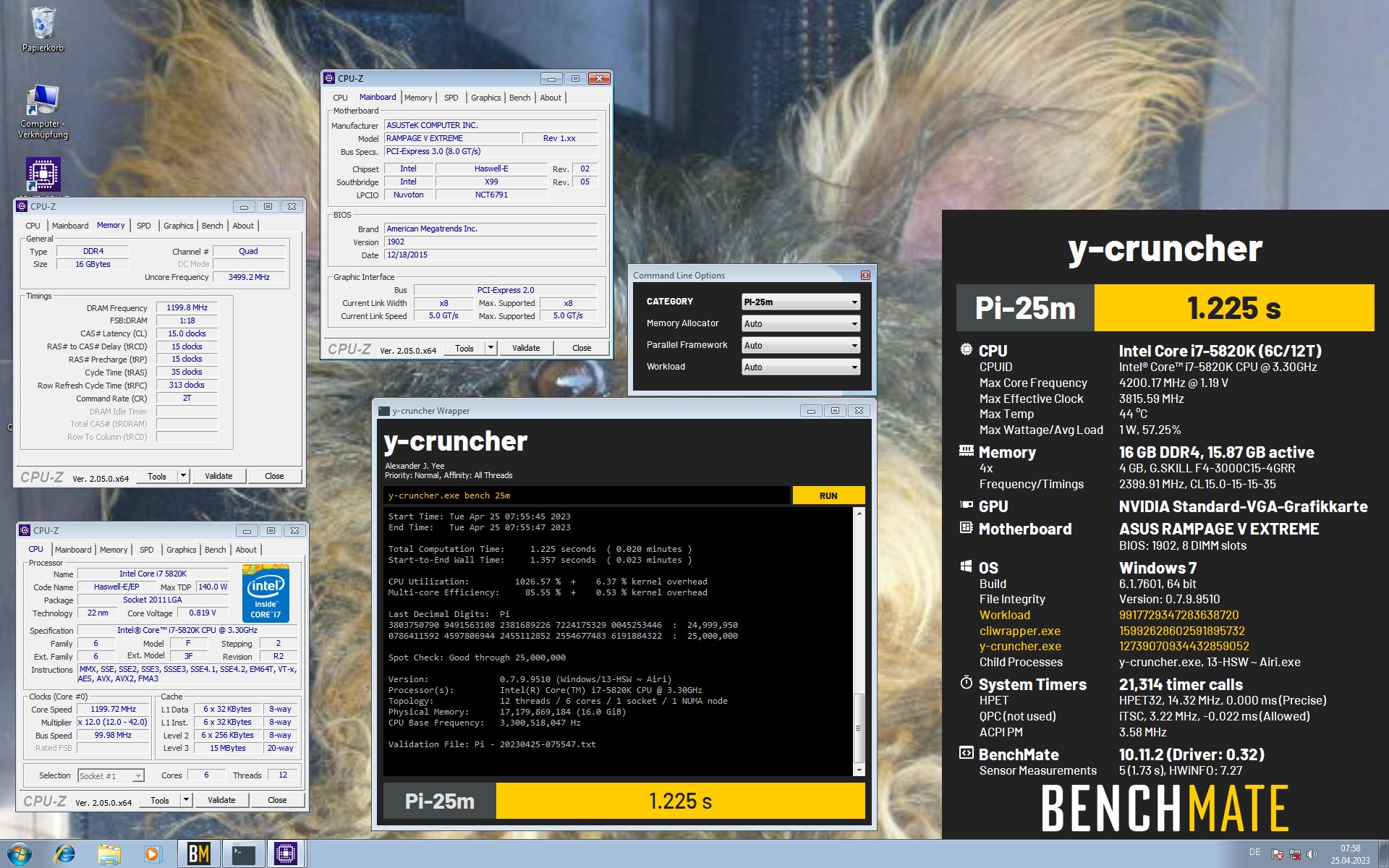Click the action center flag tray icon
The width and height of the screenshot is (1389, 868).
[x=1278, y=854]
